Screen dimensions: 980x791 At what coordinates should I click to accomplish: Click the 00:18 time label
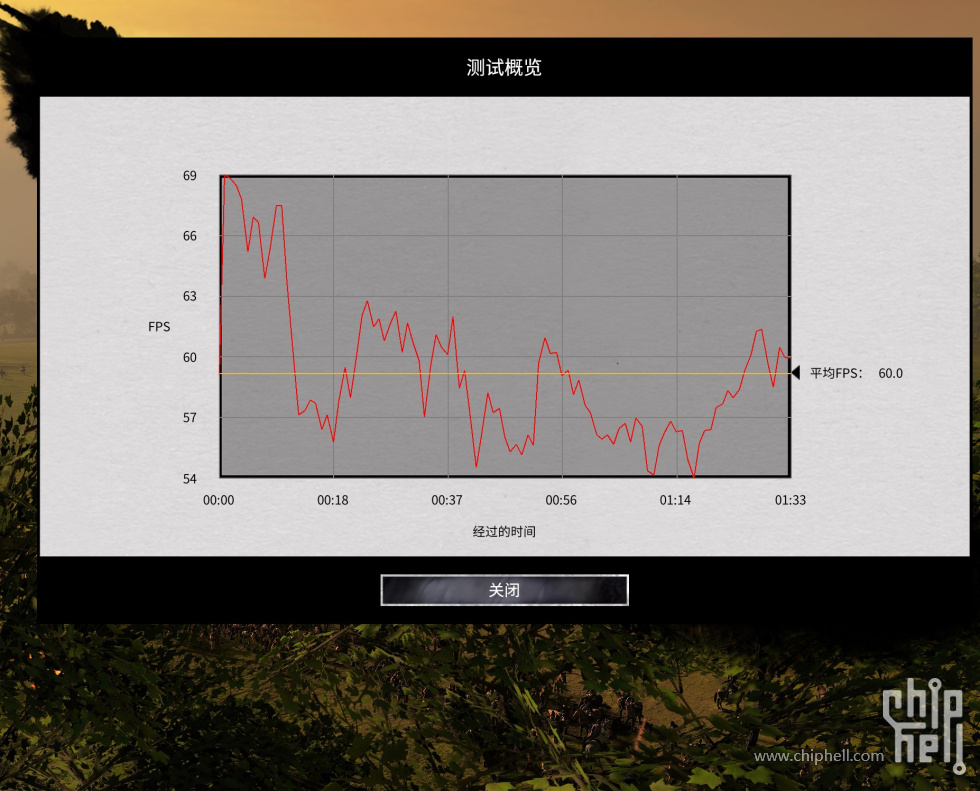[x=332, y=500]
